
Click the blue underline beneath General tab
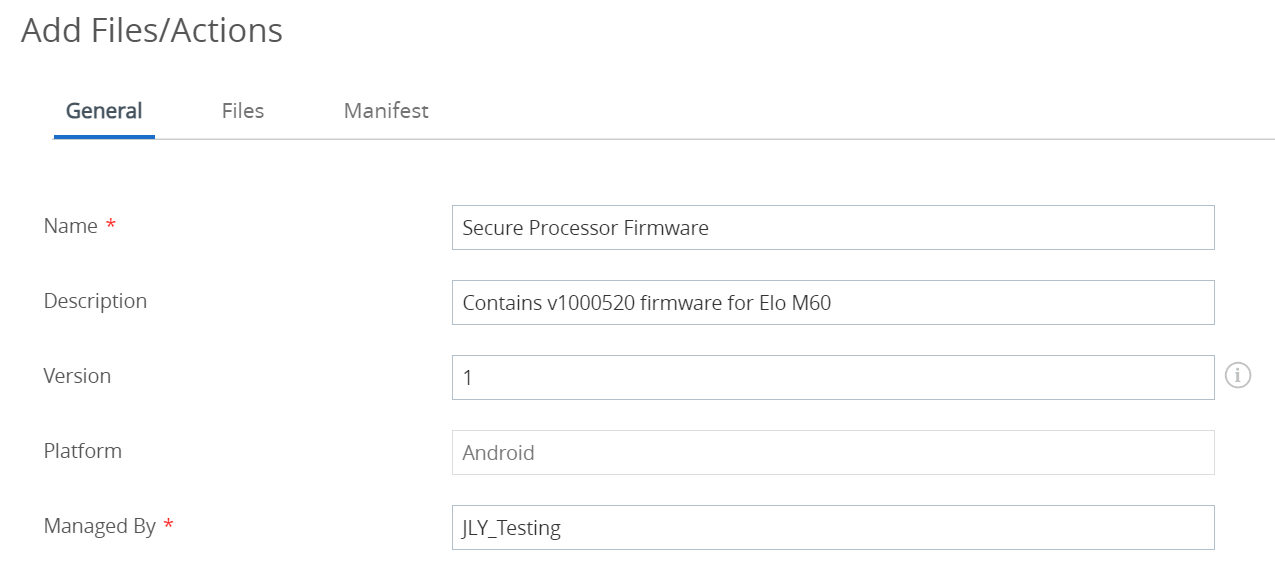[104, 136]
